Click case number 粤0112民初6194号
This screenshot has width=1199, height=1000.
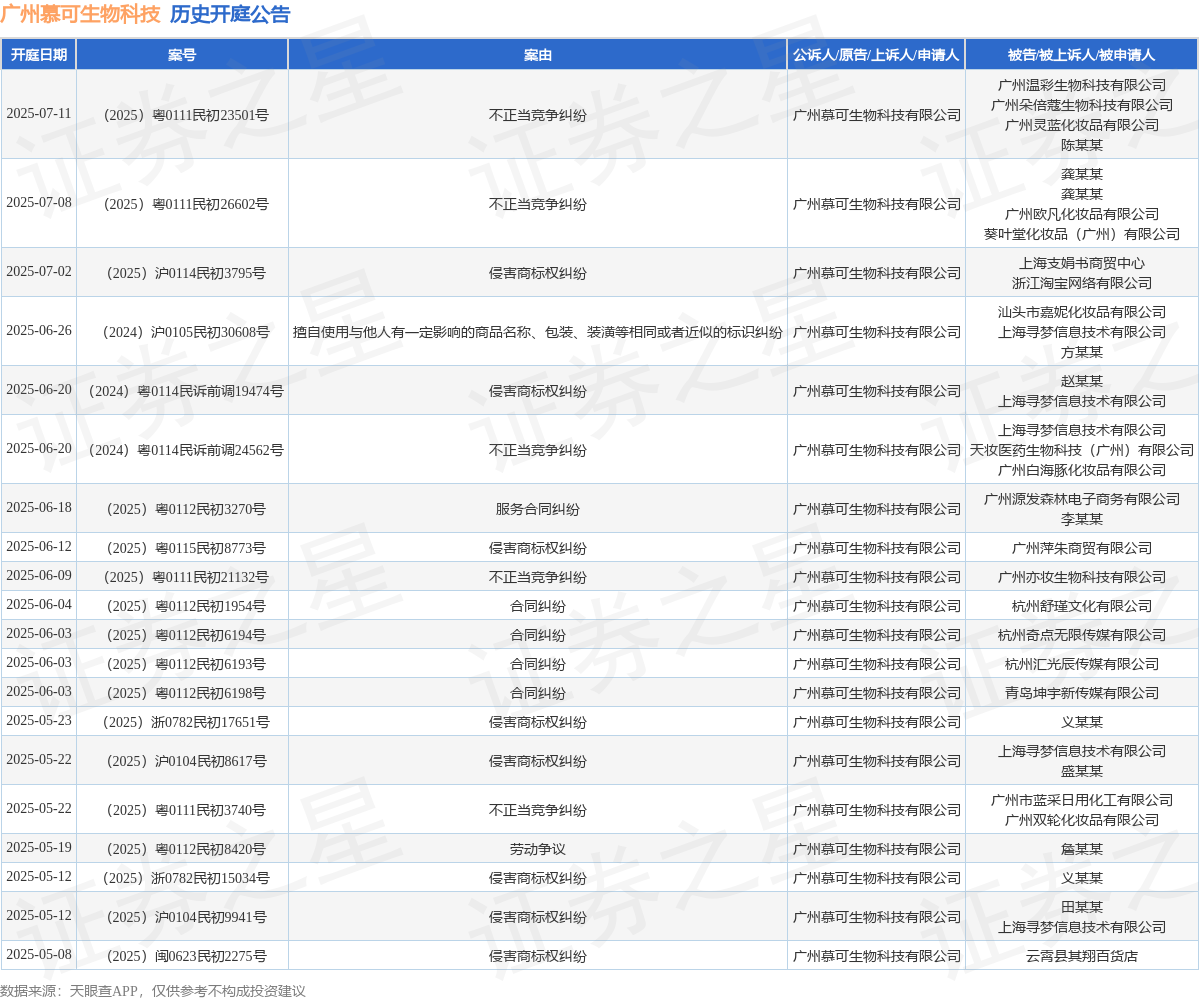tap(186, 635)
